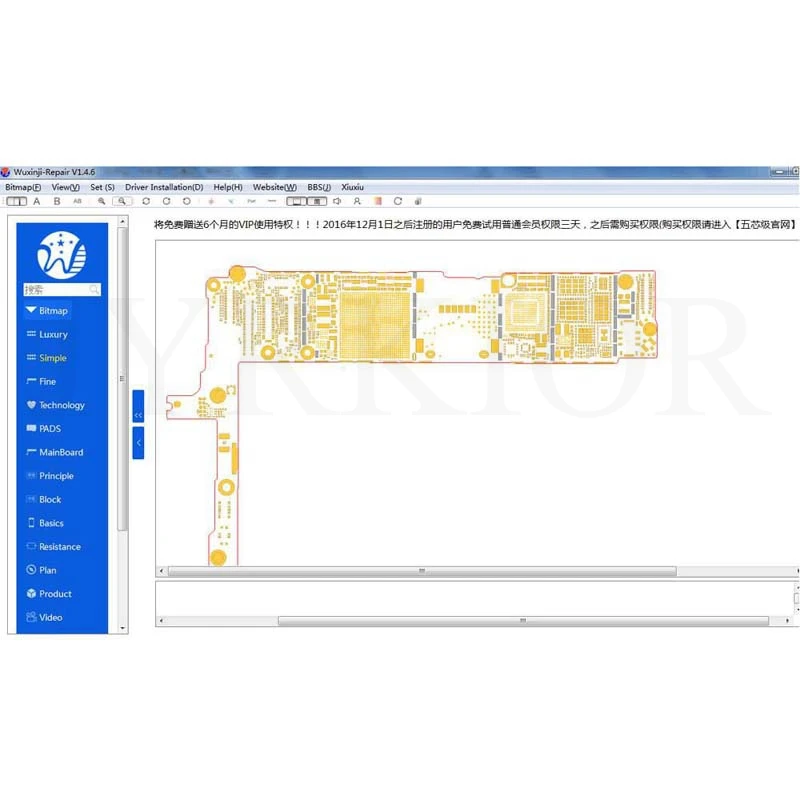Click the user account icon
800x800 pixels.
(x=357, y=202)
